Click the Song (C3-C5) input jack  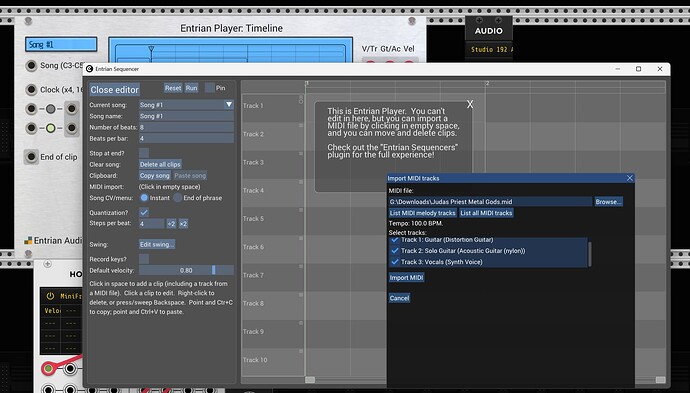(x=31, y=66)
